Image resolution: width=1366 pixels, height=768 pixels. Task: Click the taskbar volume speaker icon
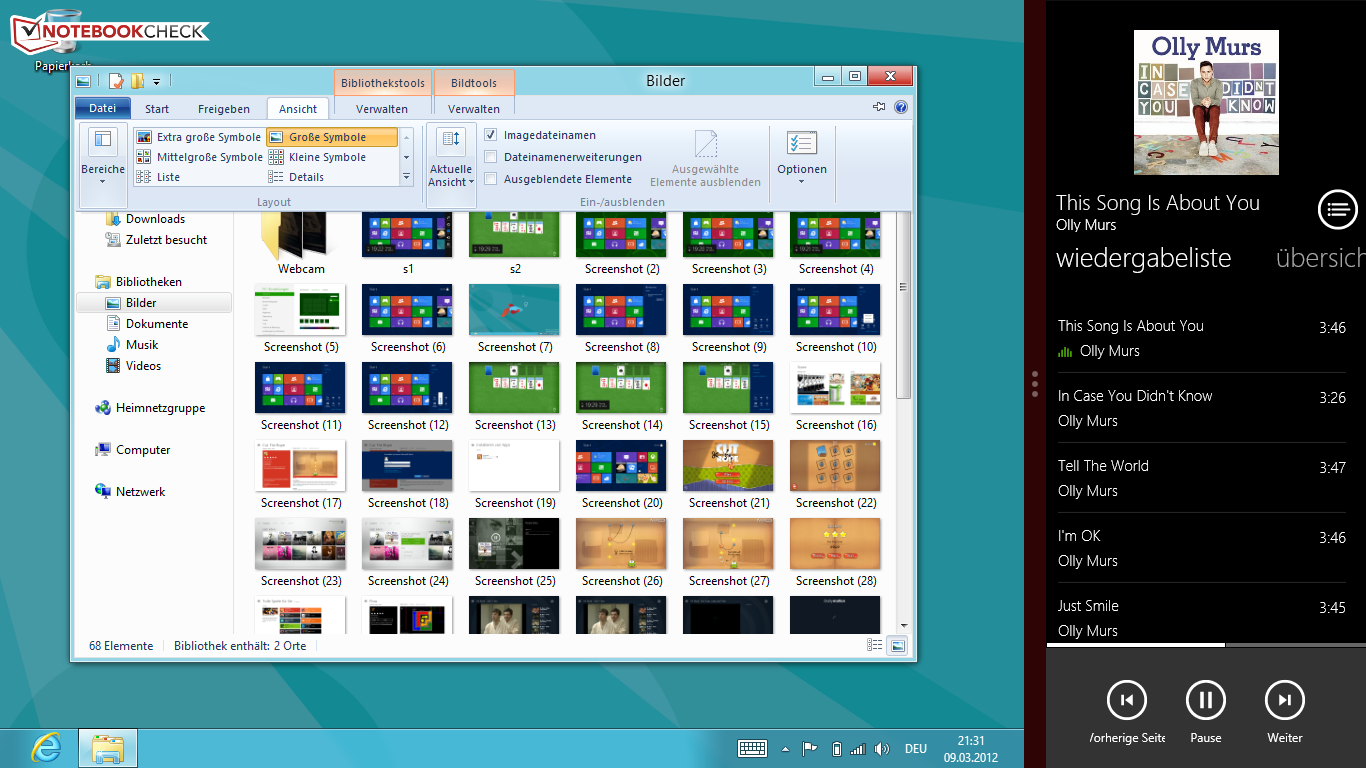click(x=881, y=748)
